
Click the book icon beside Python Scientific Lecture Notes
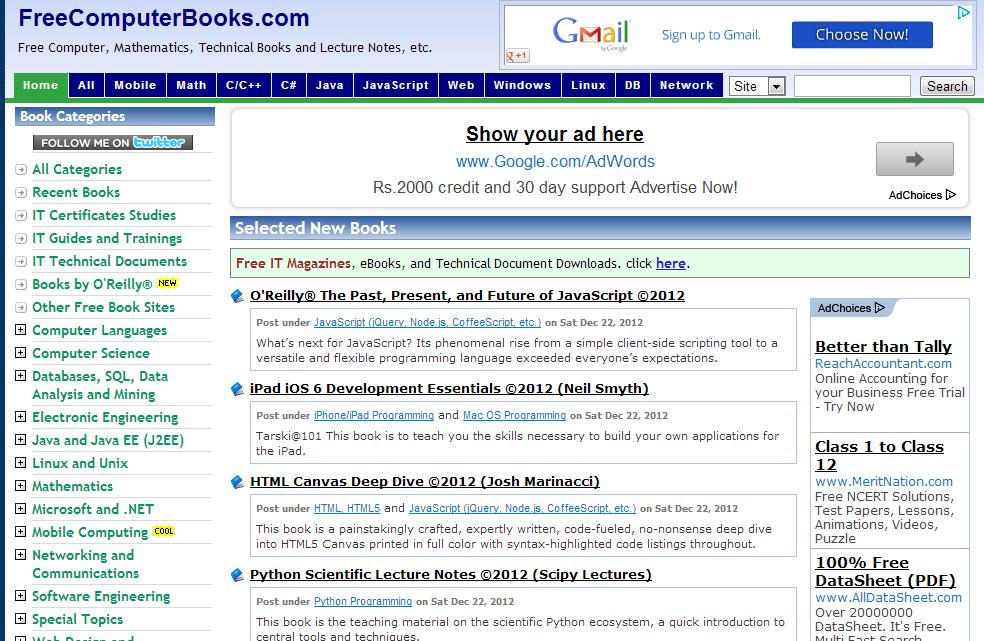pyautogui.click(x=237, y=574)
